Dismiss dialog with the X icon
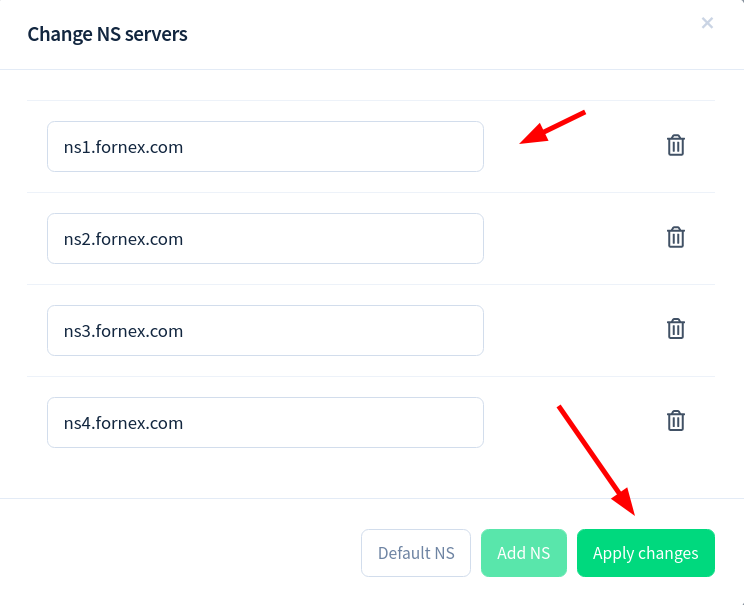Viewport: 744px width, 605px height. coord(707,23)
